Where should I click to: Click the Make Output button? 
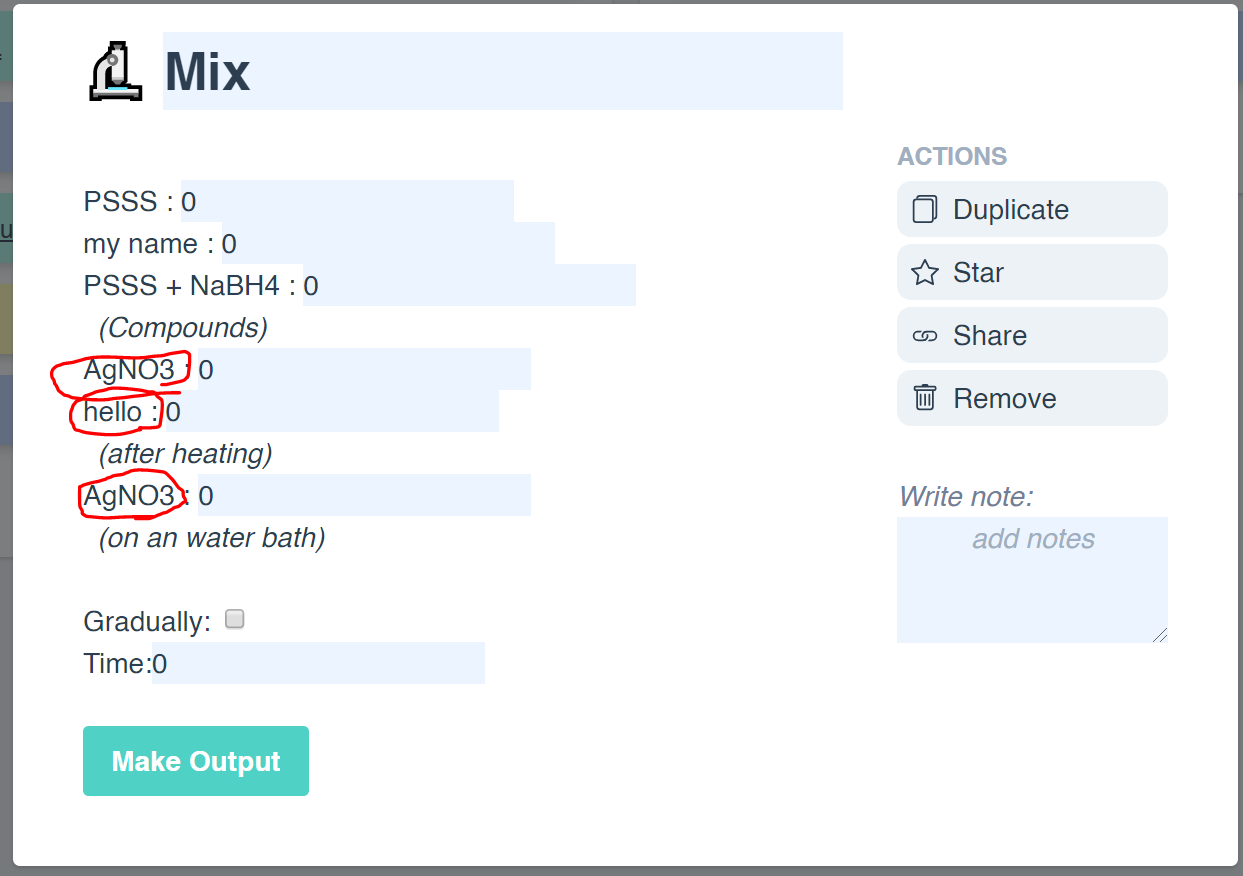(196, 761)
